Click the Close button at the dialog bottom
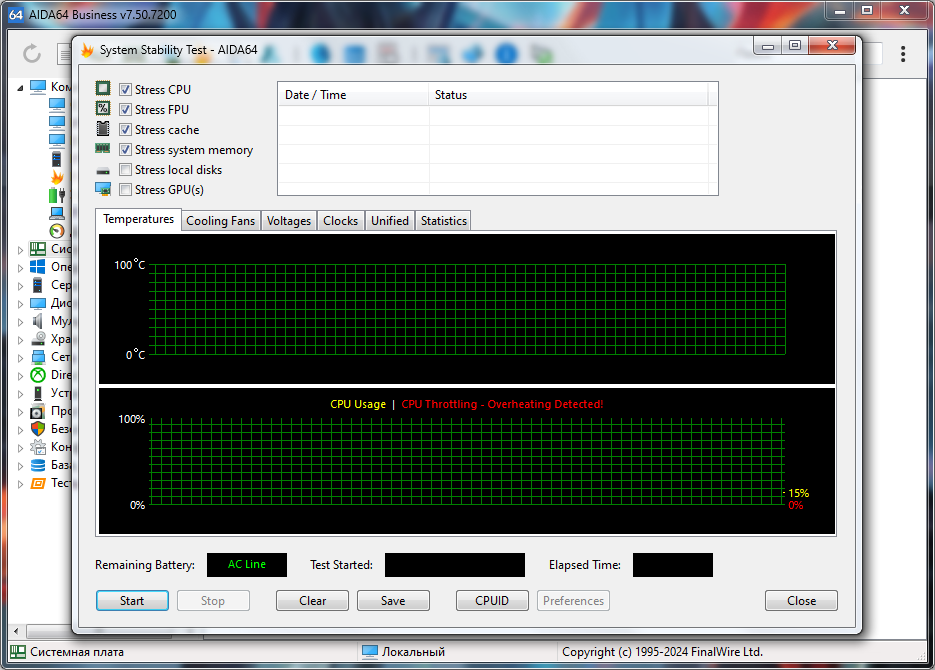The height and width of the screenshot is (670, 935). [x=801, y=601]
